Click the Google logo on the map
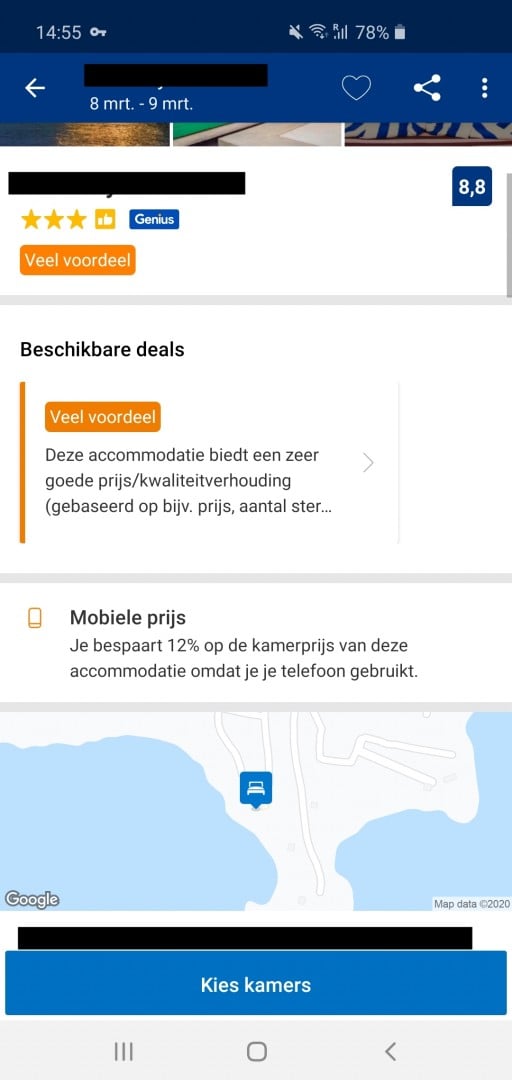The width and height of the screenshot is (512, 1080). [32, 899]
